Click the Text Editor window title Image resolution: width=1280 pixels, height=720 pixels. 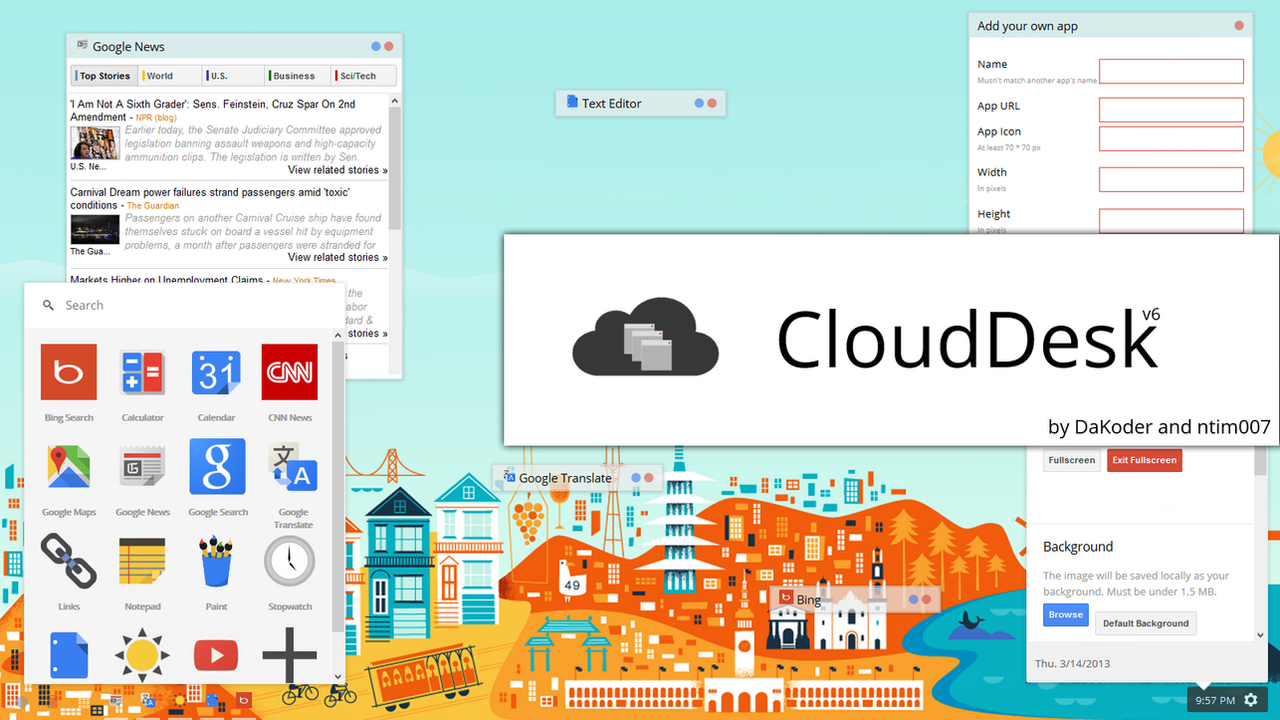coord(611,103)
